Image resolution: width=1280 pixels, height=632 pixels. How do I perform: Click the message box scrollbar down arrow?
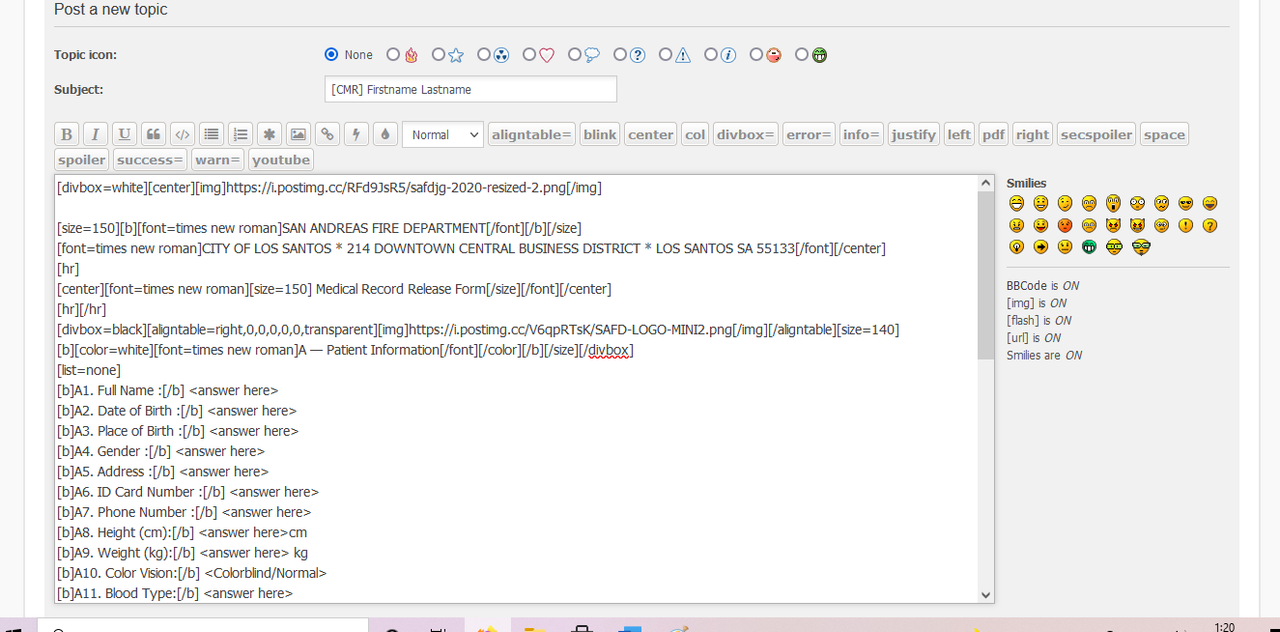pyautogui.click(x=986, y=595)
